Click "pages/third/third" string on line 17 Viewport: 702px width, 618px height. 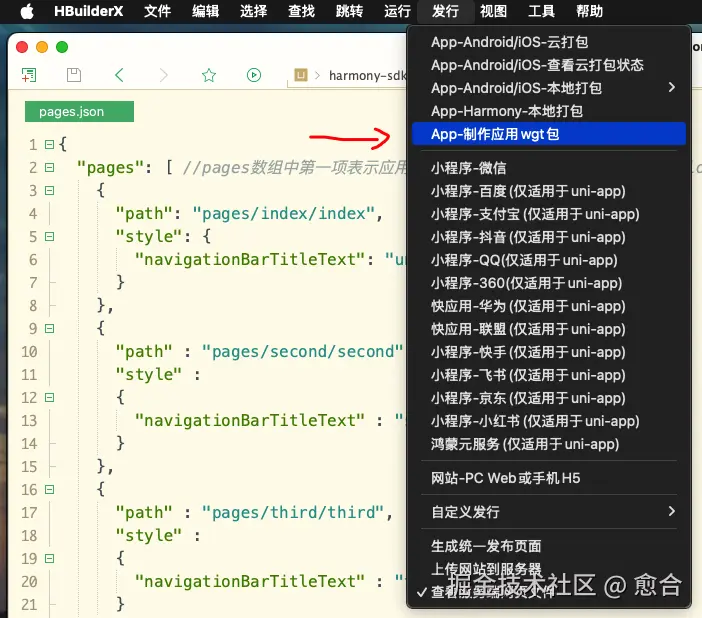click(x=293, y=512)
